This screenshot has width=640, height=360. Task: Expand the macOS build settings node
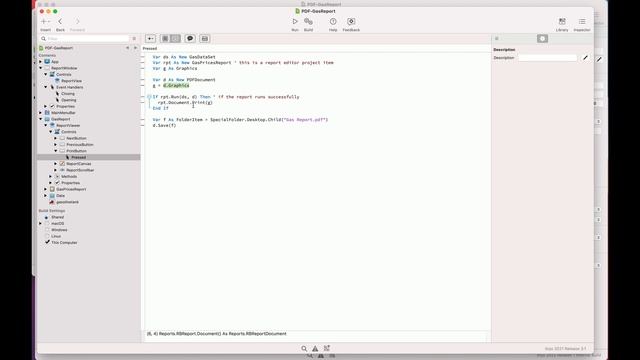click(40, 224)
